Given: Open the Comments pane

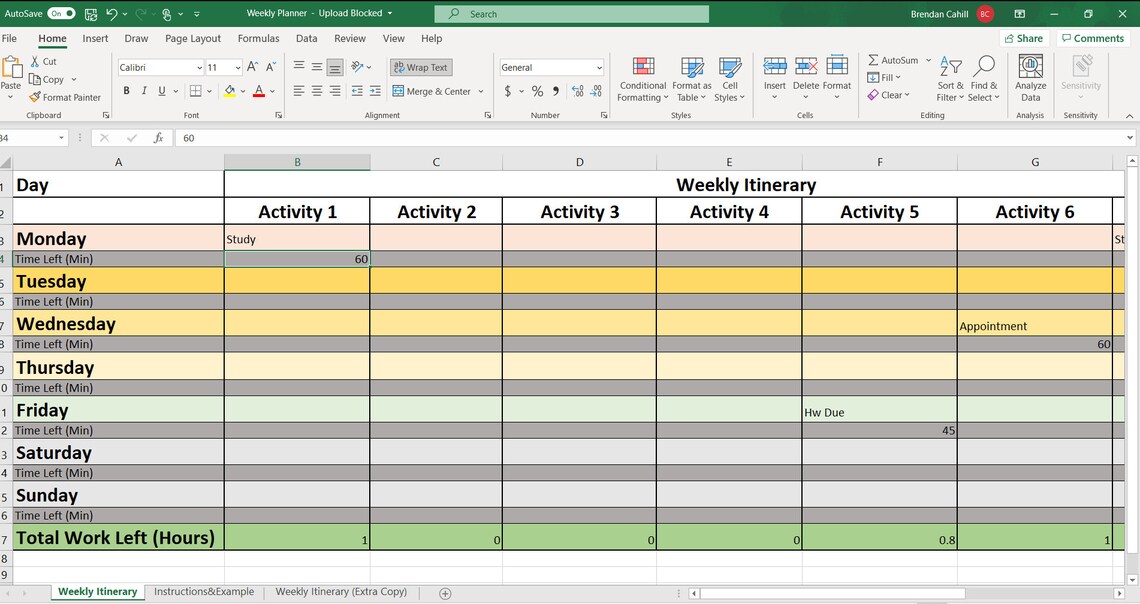Looking at the screenshot, I should coord(1092,37).
